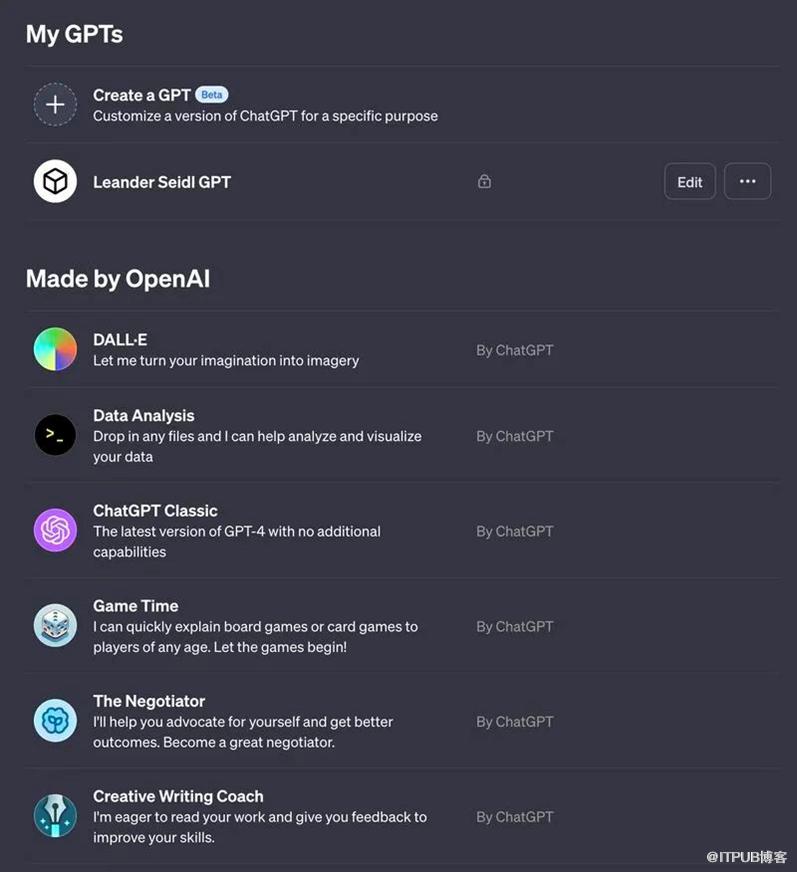The image size is (797, 872).
Task: Click the Data Analysis terminal icon
Action: click(x=55, y=435)
